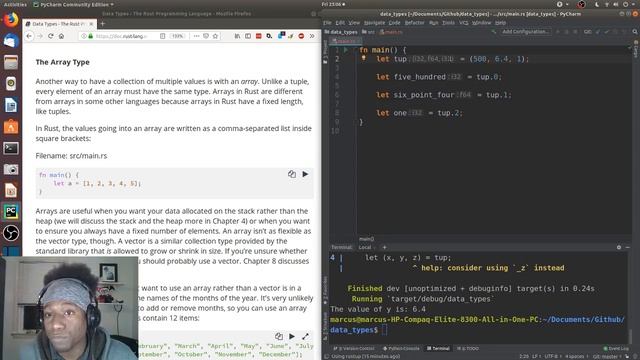This screenshot has width=640, height=360.
Task: Open Activities overview in top bar
Action: 15,4
